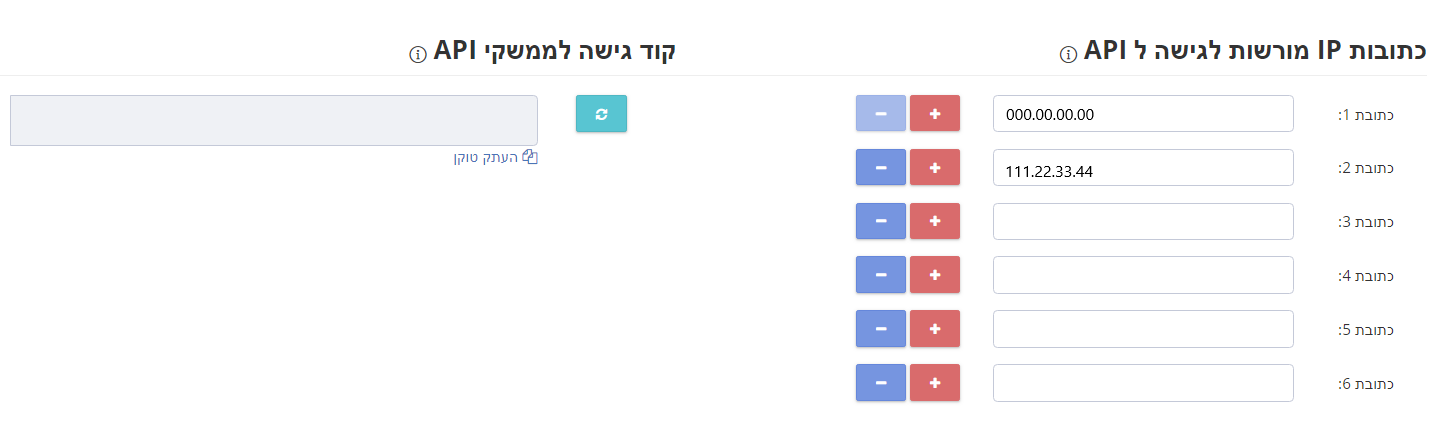Focus the empty address 6 input field

tap(1143, 383)
